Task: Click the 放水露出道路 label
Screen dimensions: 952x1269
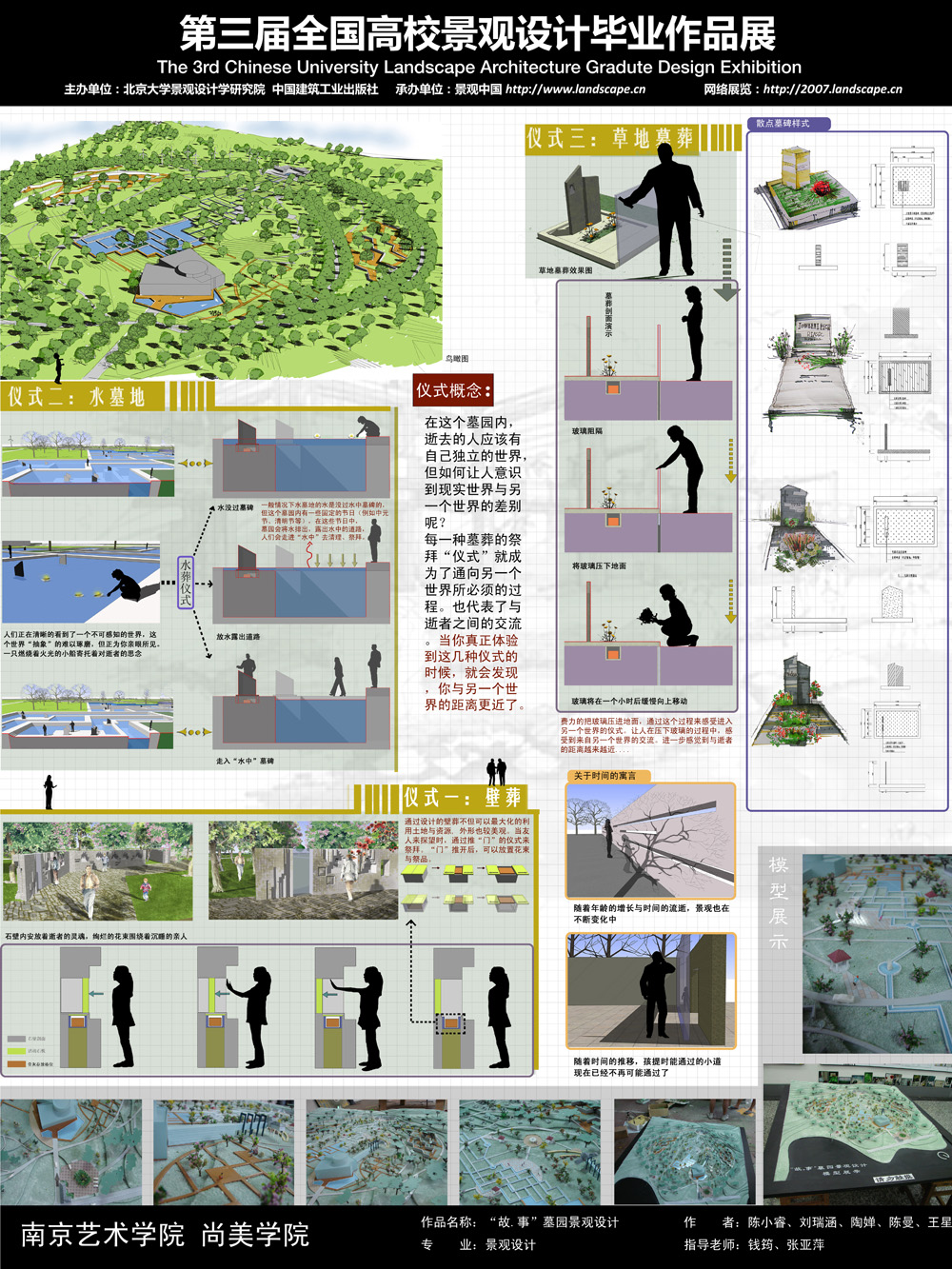Action: point(238,636)
